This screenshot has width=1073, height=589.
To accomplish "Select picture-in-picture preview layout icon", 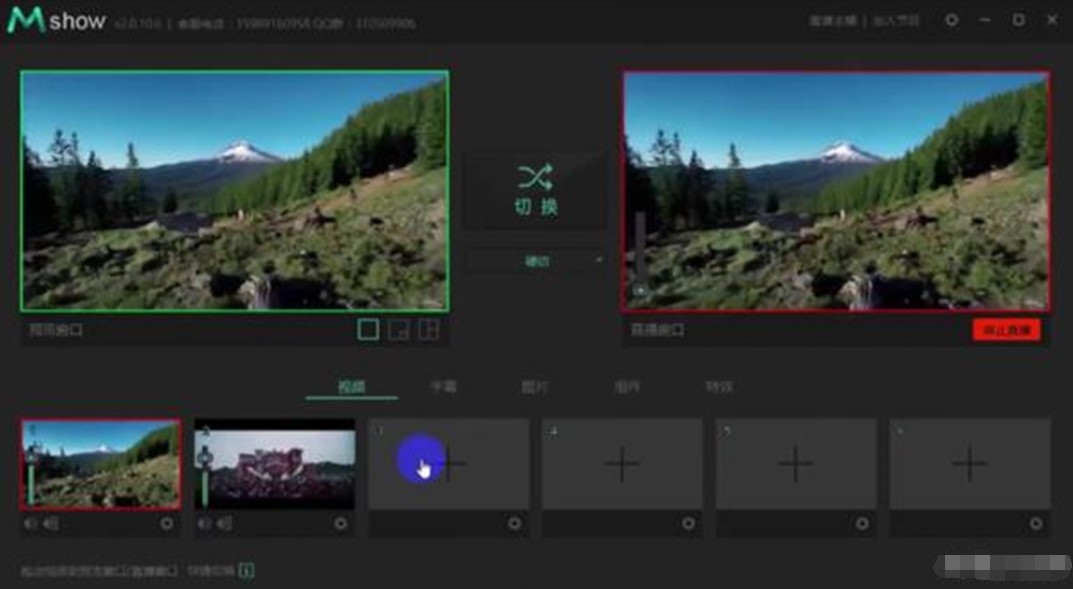I will [x=398, y=329].
